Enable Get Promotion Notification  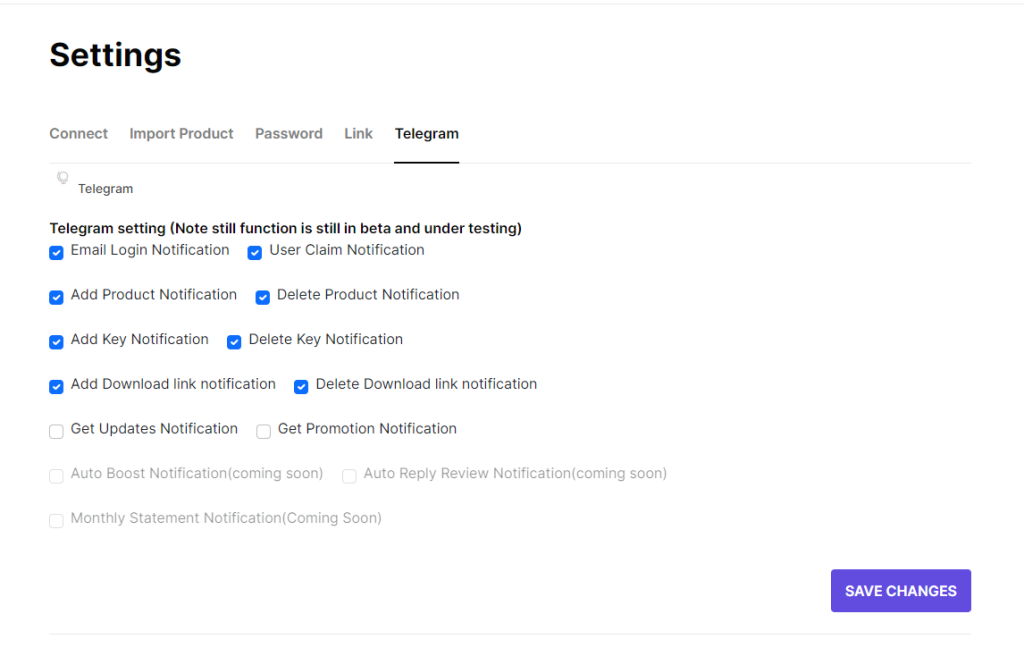[263, 431]
